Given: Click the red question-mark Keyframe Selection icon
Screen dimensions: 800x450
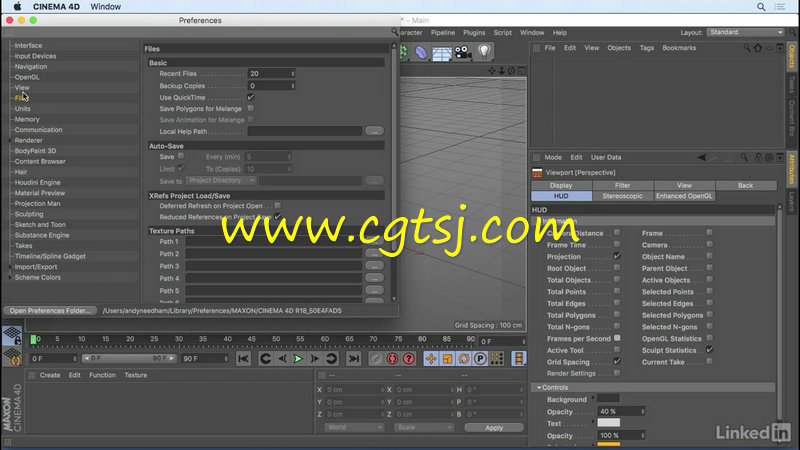Looking at the screenshot, I should tap(409, 359).
